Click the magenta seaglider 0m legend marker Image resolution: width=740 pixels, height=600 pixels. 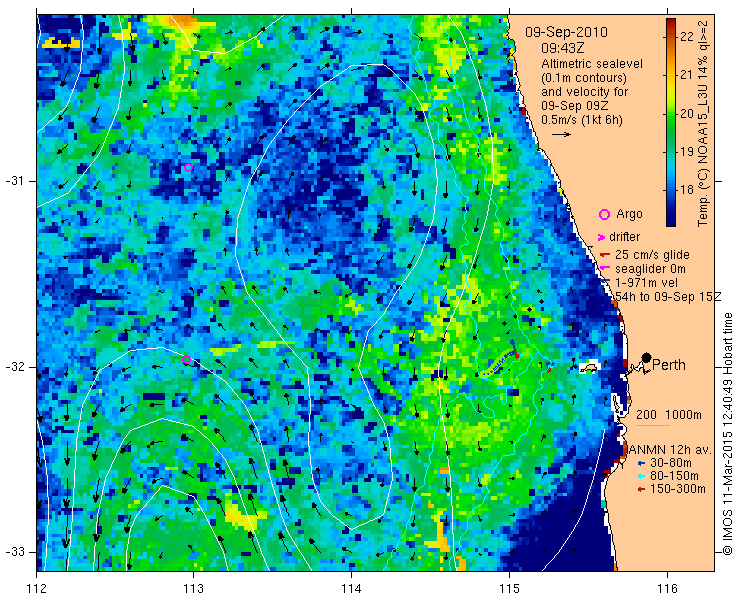coord(605,269)
